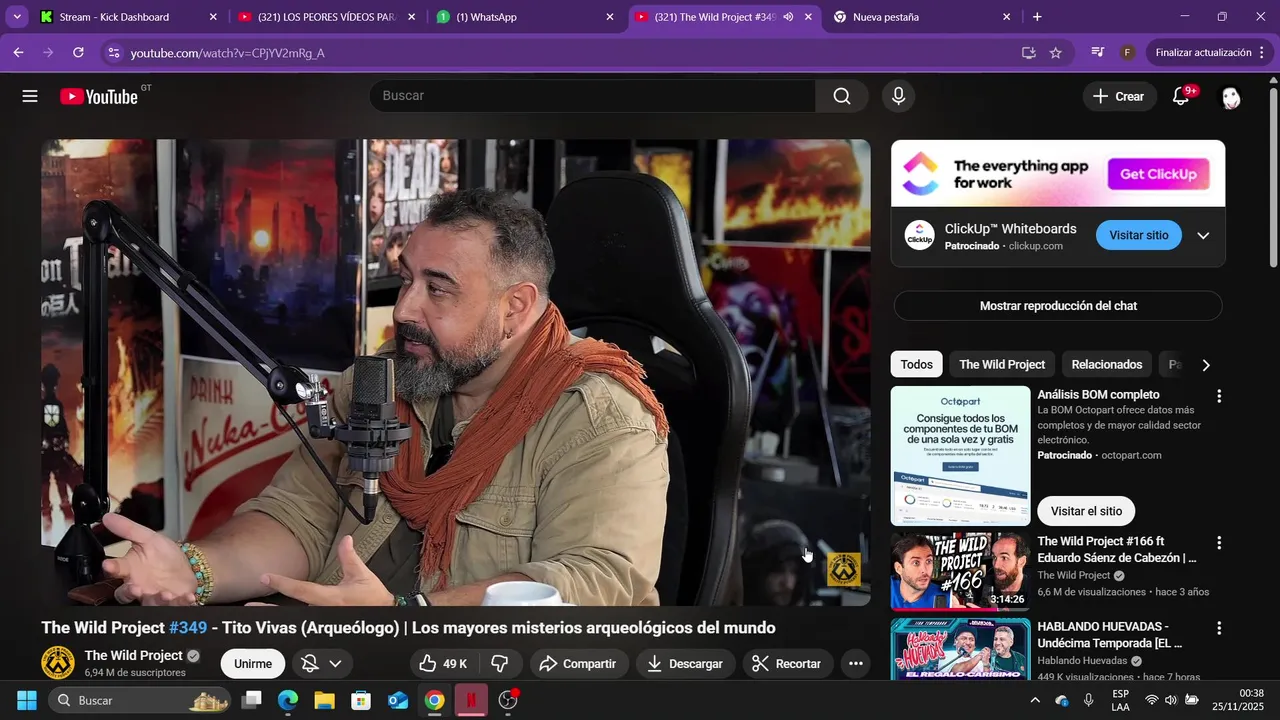Expand the ClickUp ad details chevron
Screen dimensions: 1280x720
click(x=1203, y=236)
